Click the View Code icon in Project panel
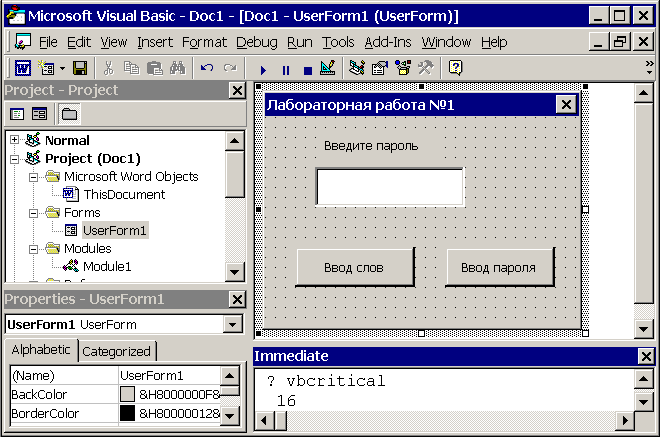The width and height of the screenshot is (660, 437). 17,114
